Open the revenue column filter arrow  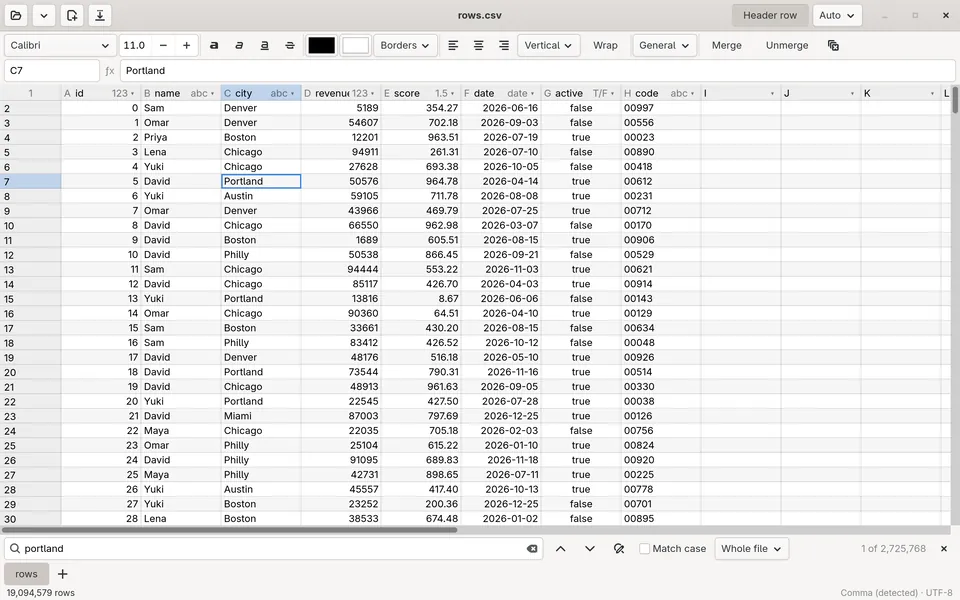[x=372, y=94]
